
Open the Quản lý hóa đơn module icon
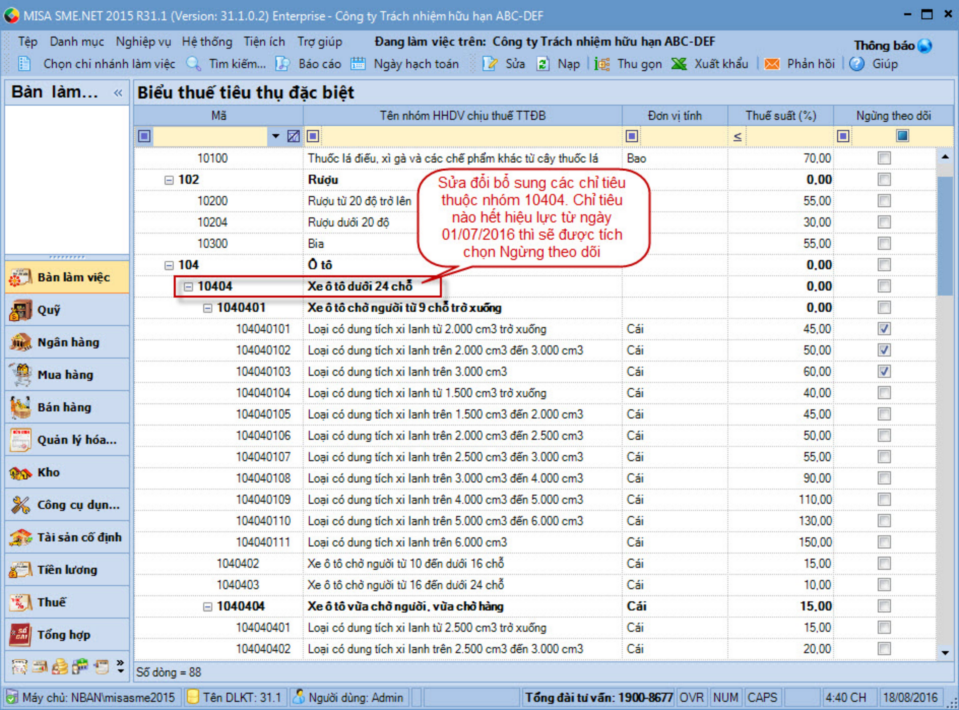20,440
